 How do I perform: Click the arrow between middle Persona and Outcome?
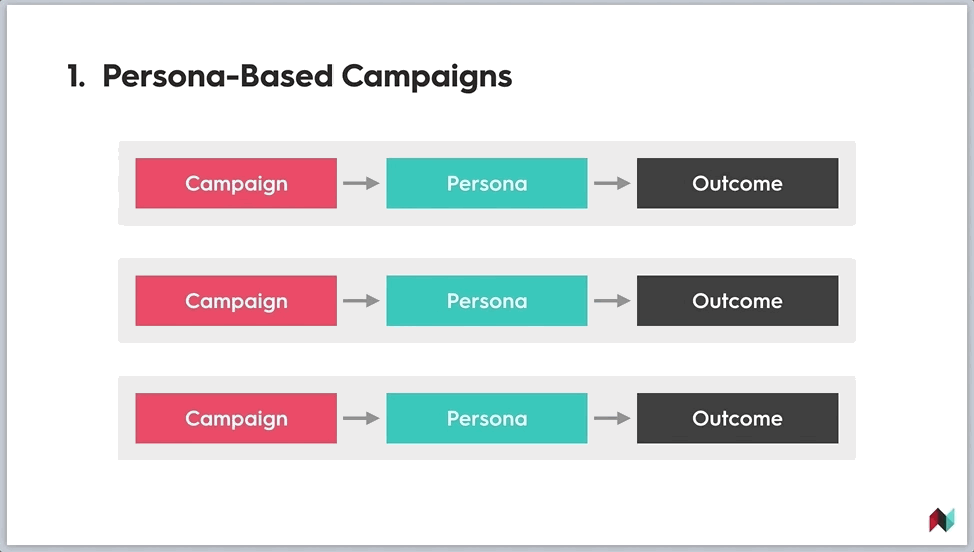pos(612,301)
